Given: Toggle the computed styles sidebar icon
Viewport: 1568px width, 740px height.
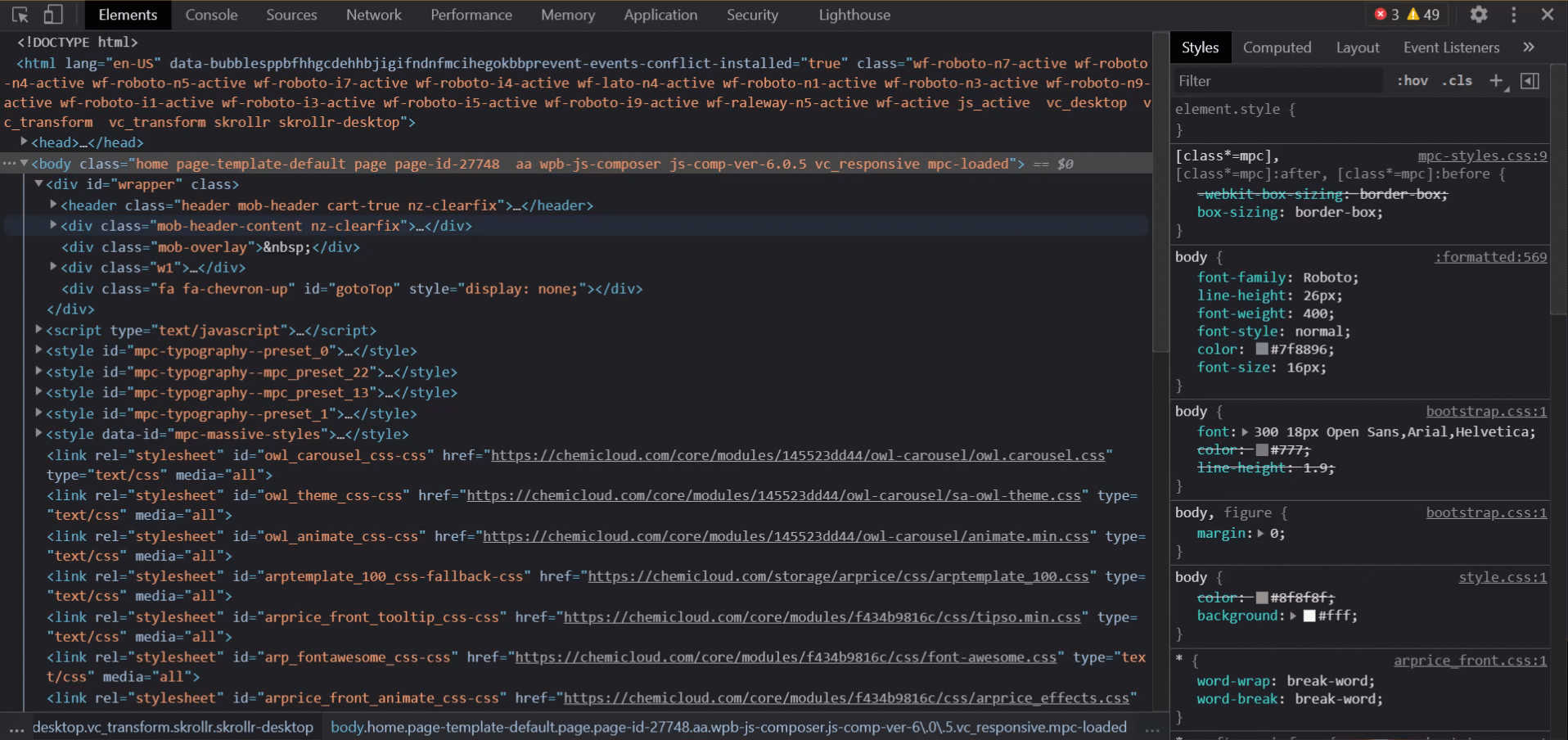Looking at the screenshot, I should coord(1530,80).
